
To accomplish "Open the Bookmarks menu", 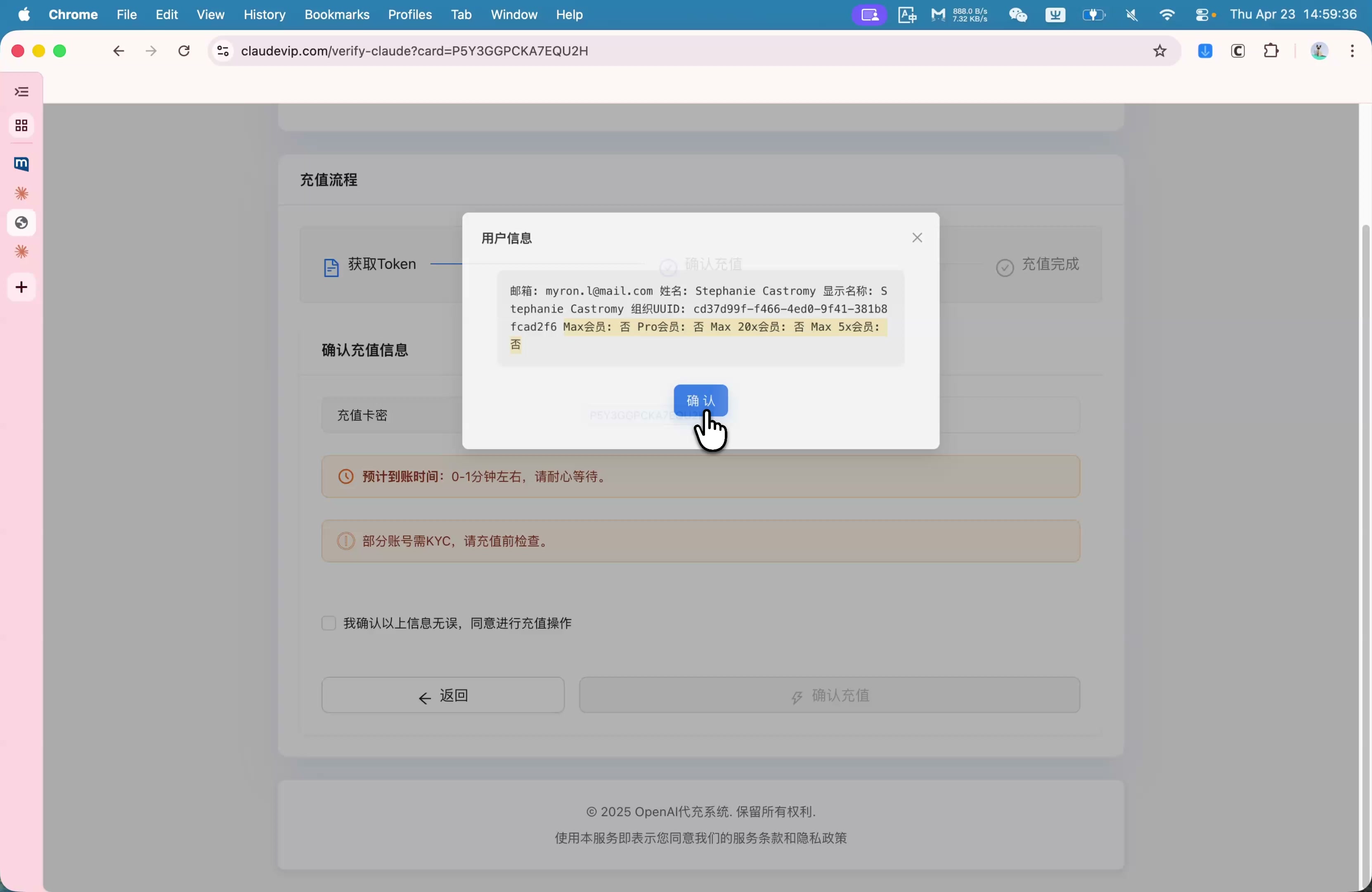I will [x=337, y=14].
